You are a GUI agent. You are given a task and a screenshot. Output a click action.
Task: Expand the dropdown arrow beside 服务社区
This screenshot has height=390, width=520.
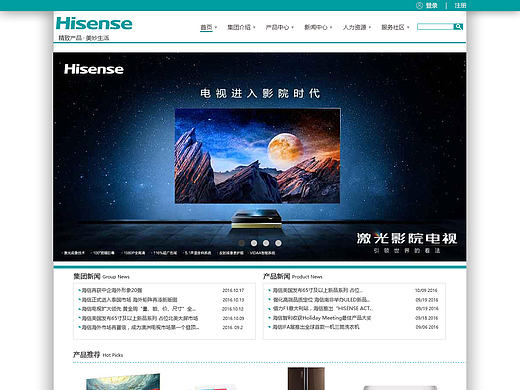[x=408, y=27]
